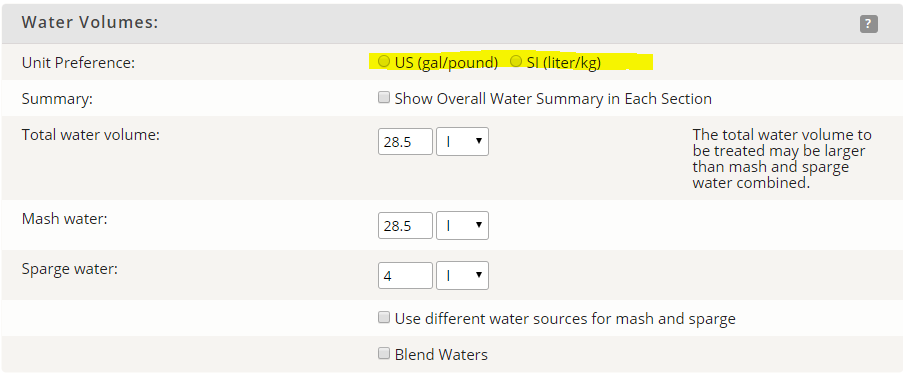Tick the Blend Waters checkbox
903x373 pixels.
[x=384, y=353]
